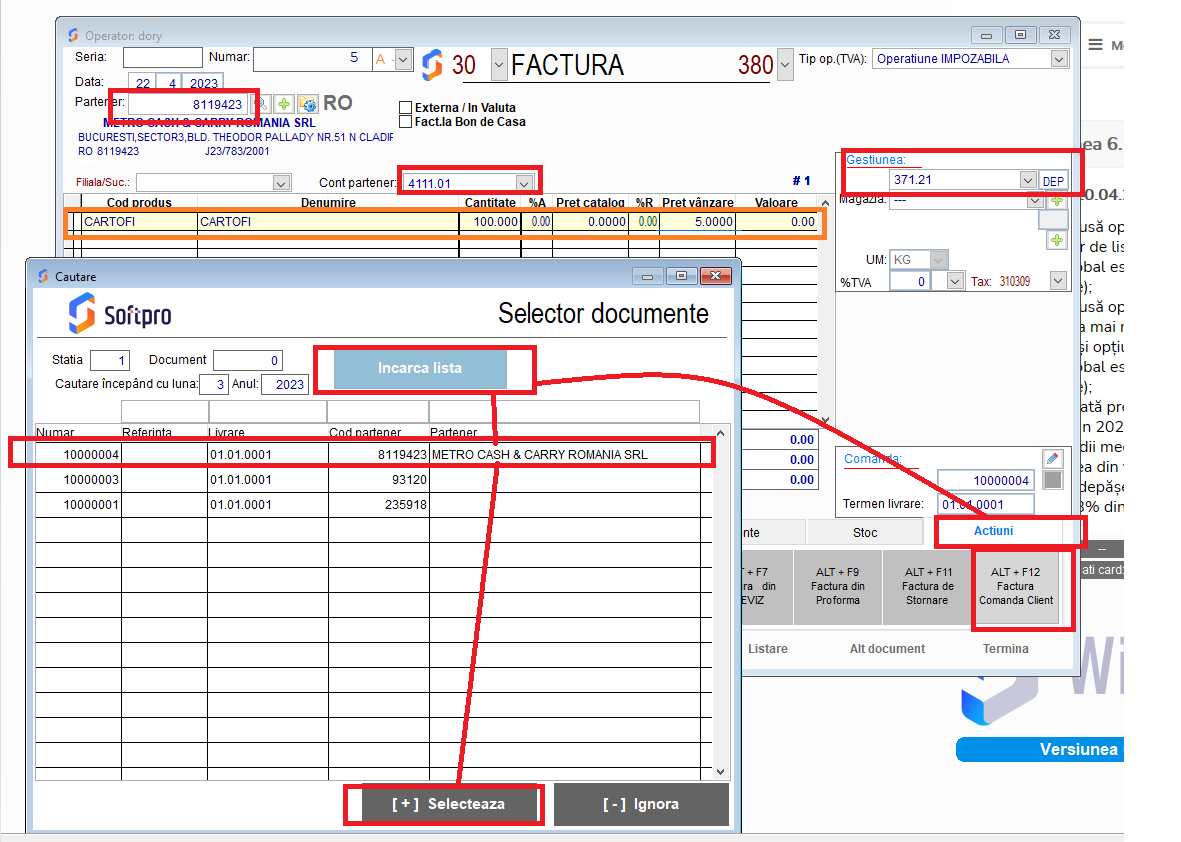The image size is (1181, 842).
Task: Open the Filiala/Suc. dropdown
Action: coord(281,183)
